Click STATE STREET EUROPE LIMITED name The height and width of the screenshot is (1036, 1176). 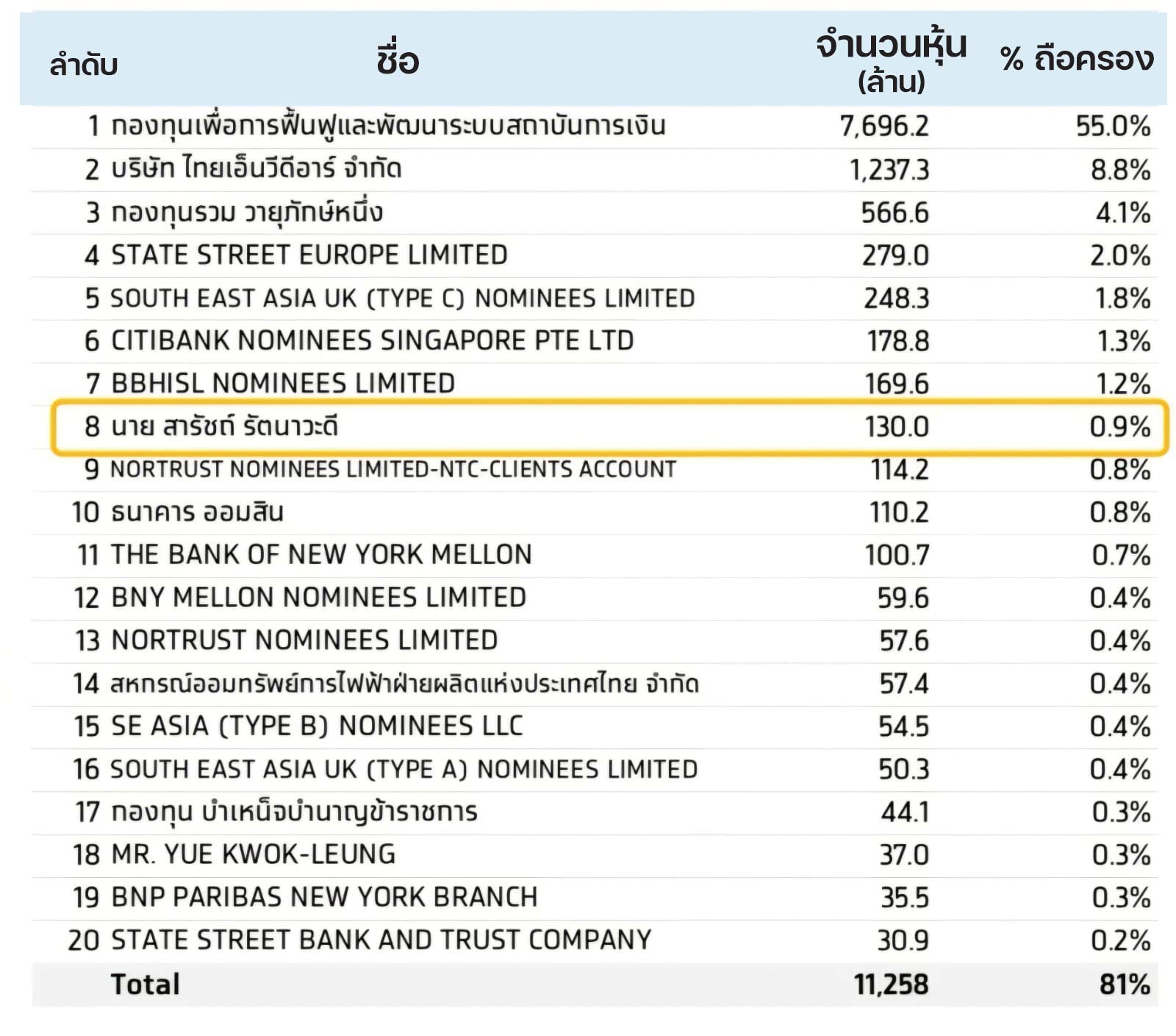coord(309,255)
